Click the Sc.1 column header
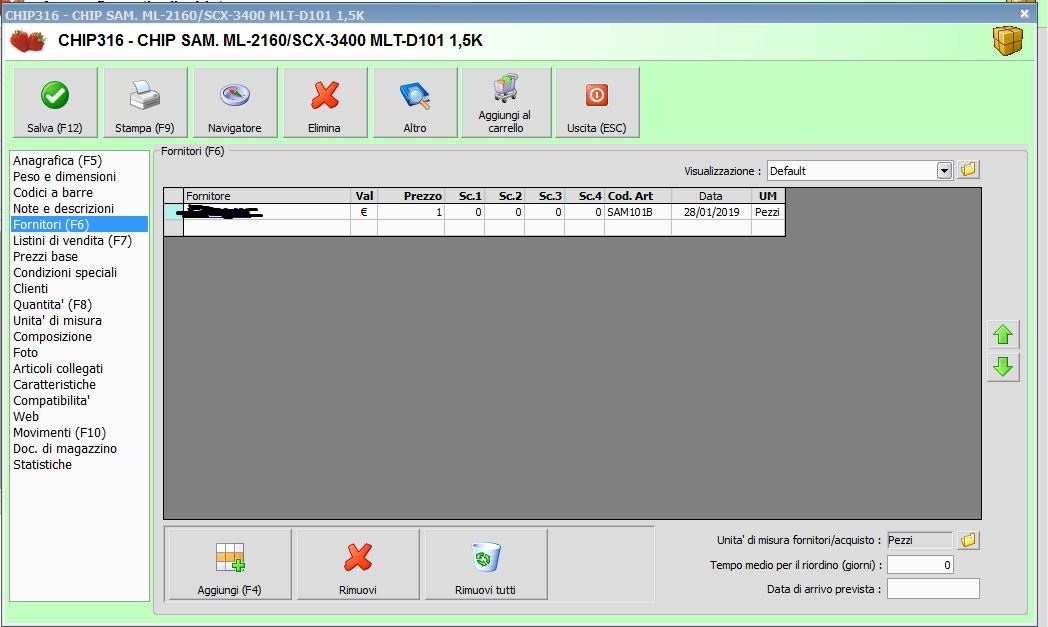Screen dimensions: 1048x627 465,196
